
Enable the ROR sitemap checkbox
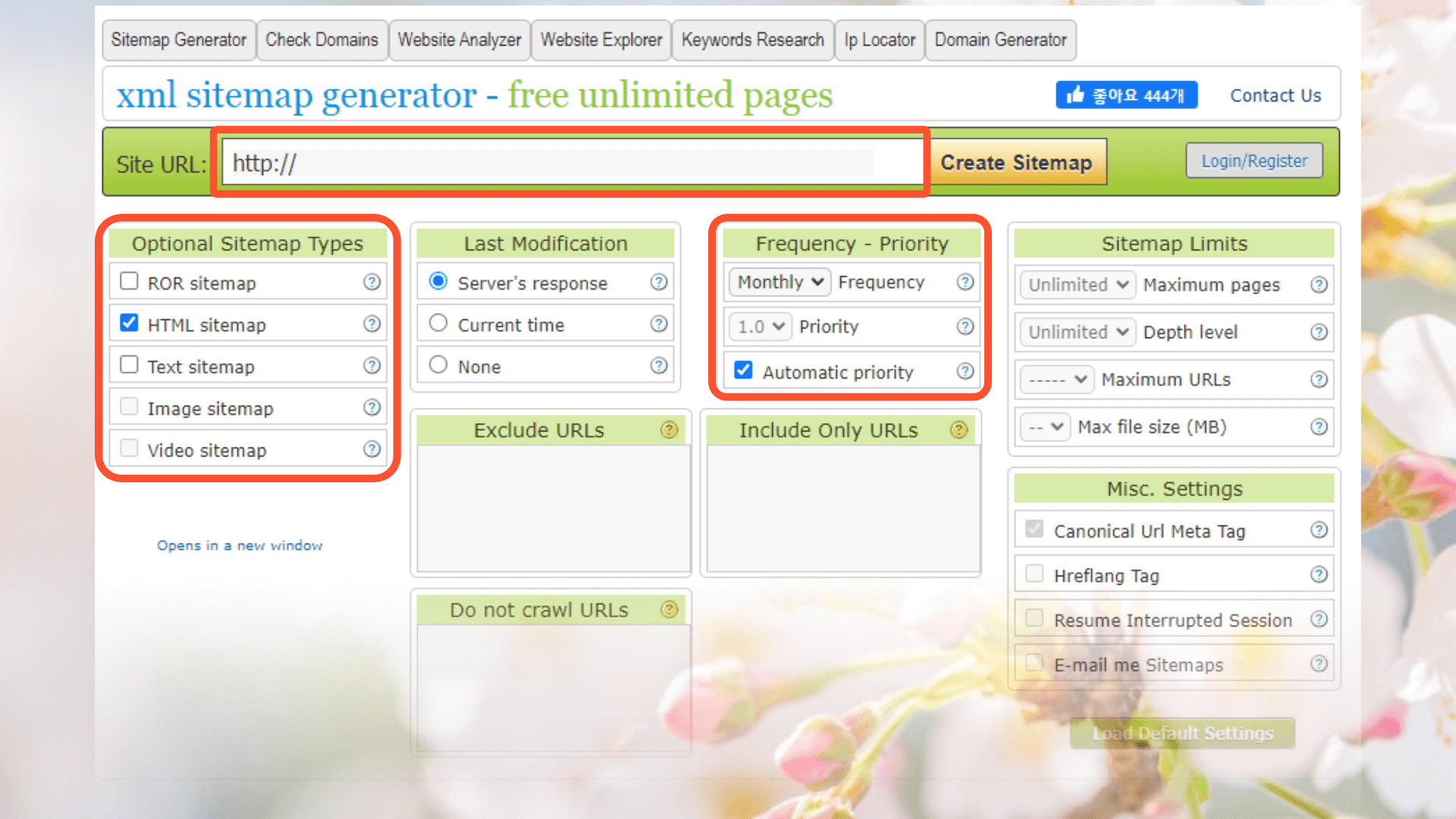tap(128, 282)
